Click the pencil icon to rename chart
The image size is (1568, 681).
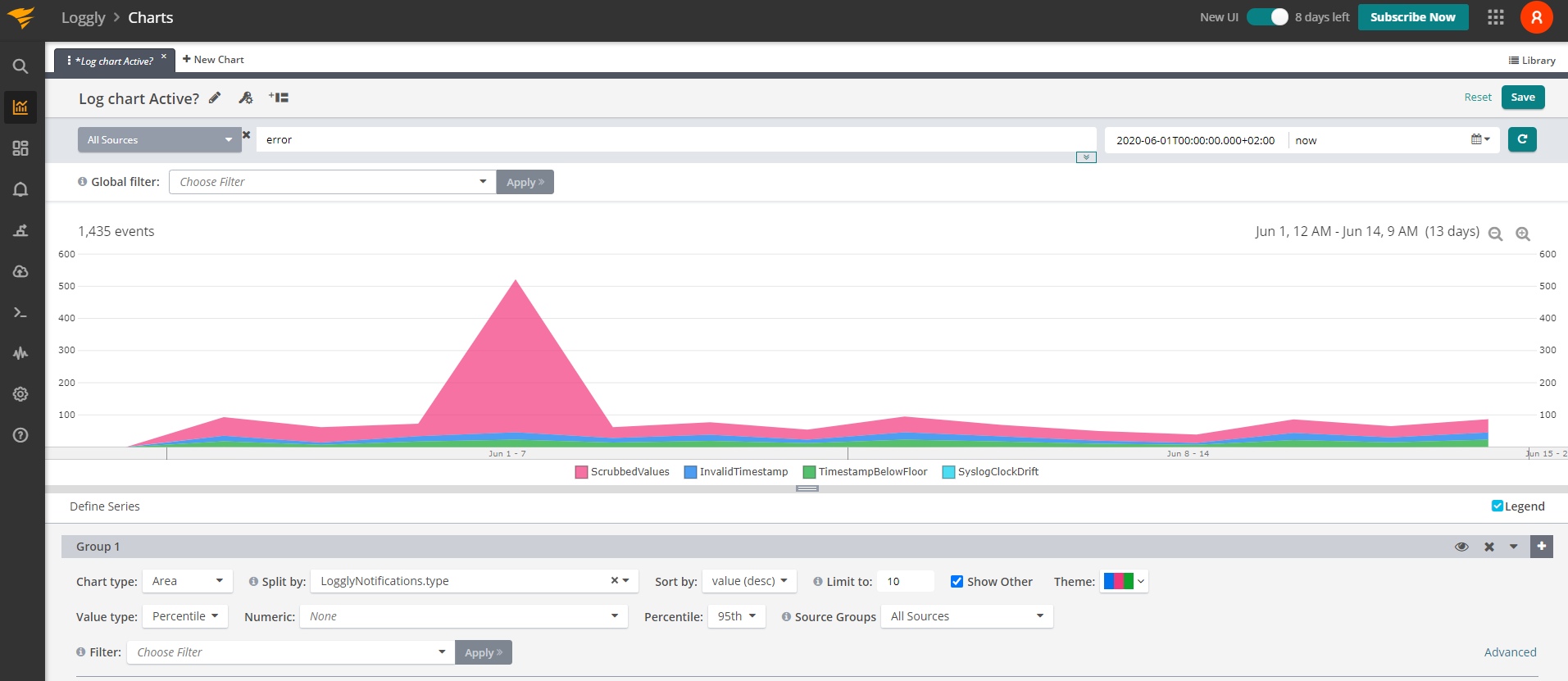pos(215,98)
